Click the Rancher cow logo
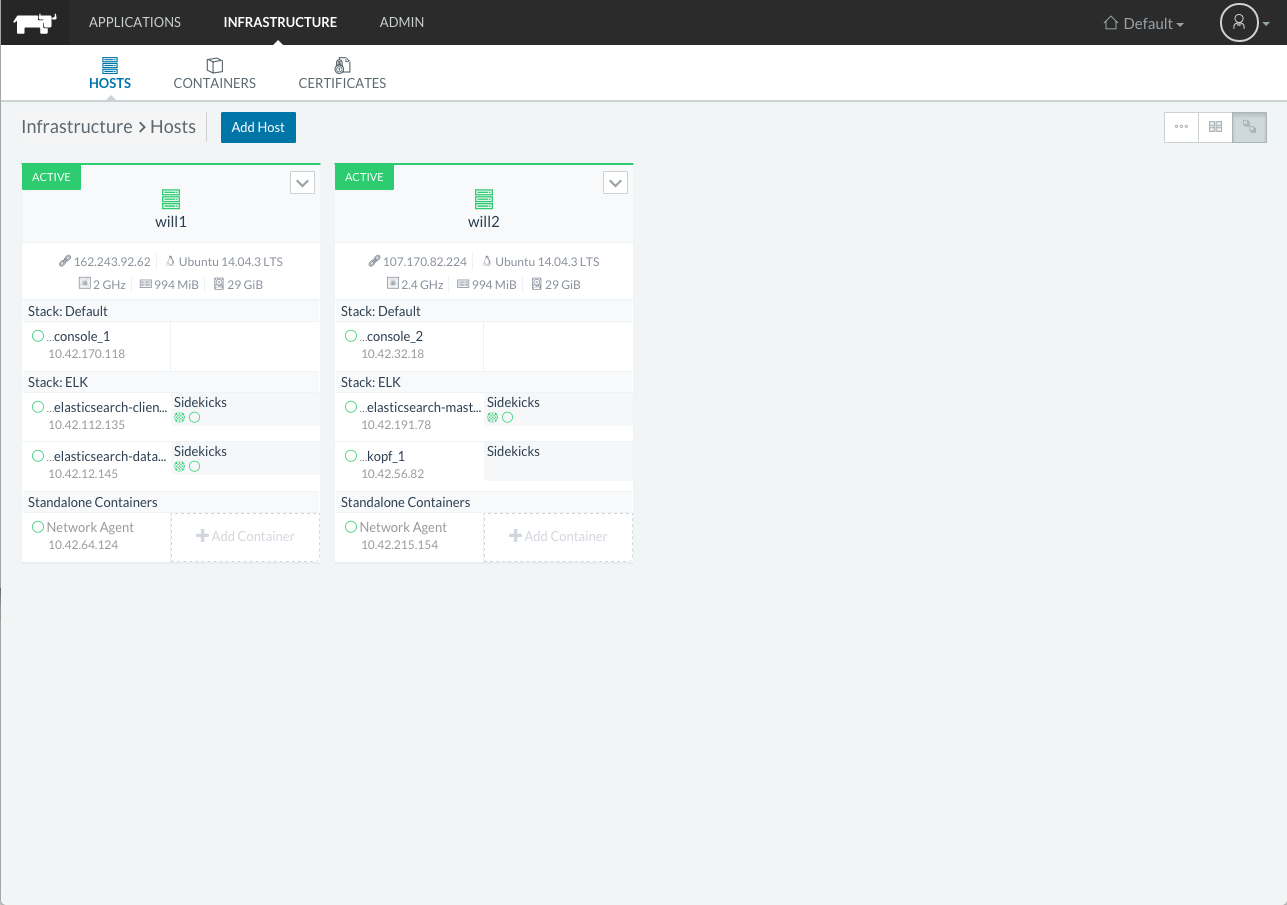Viewport: 1287px width, 905px height. click(35, 22)
